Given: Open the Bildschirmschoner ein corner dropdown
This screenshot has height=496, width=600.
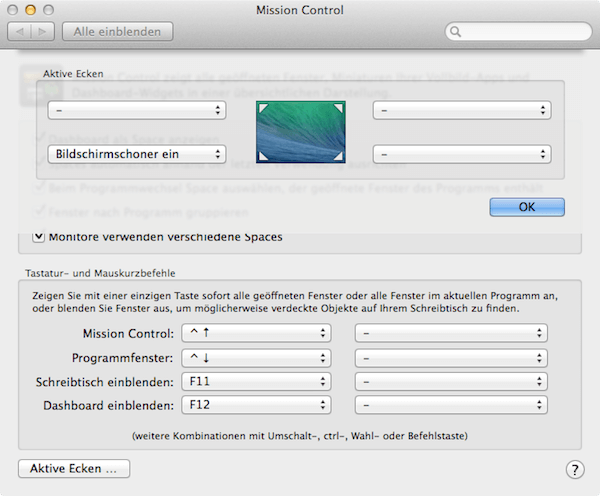Looking at the screenshot, I should (137, 154).
